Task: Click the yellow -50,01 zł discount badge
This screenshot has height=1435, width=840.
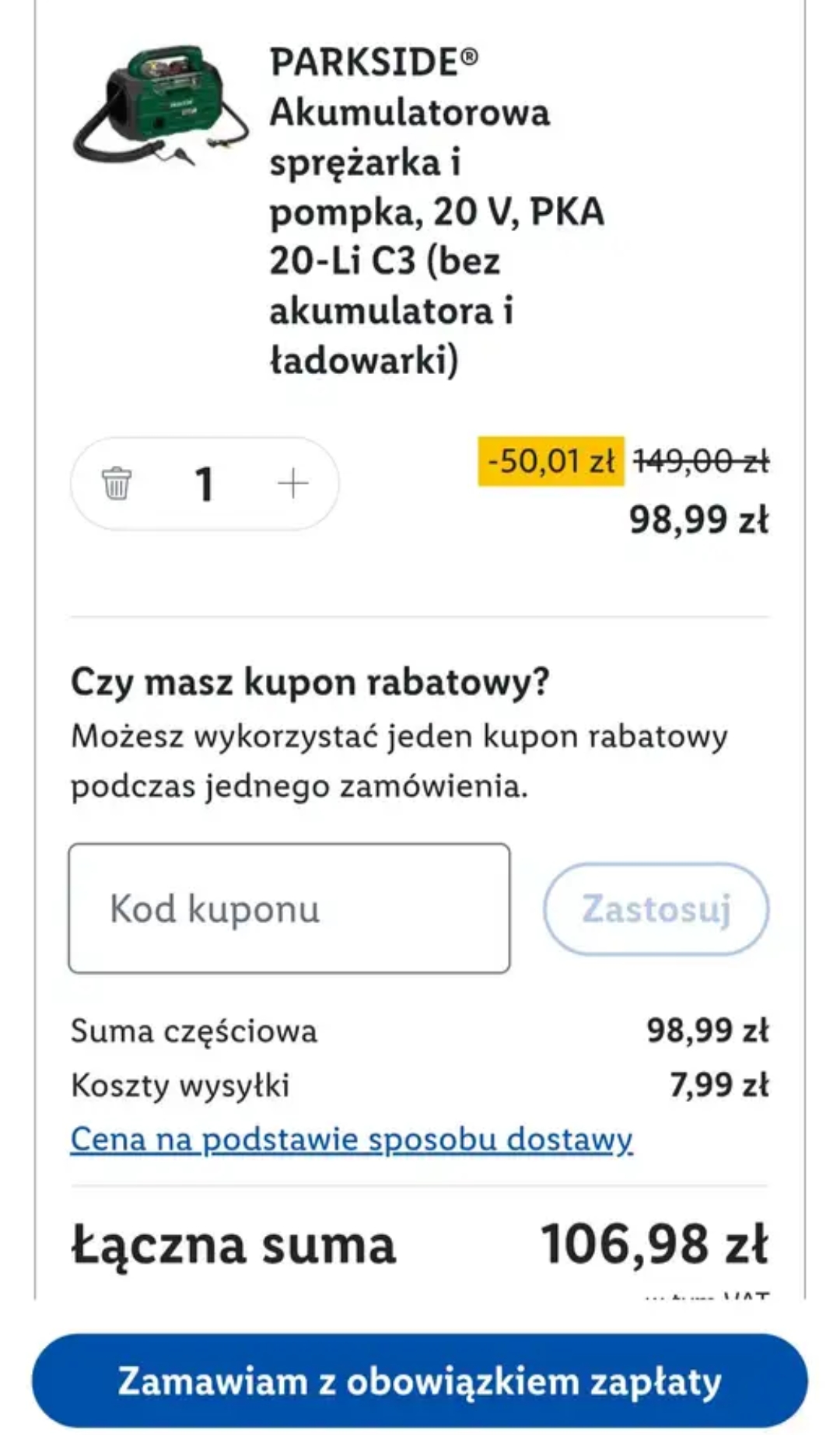Action: (551, 461)
